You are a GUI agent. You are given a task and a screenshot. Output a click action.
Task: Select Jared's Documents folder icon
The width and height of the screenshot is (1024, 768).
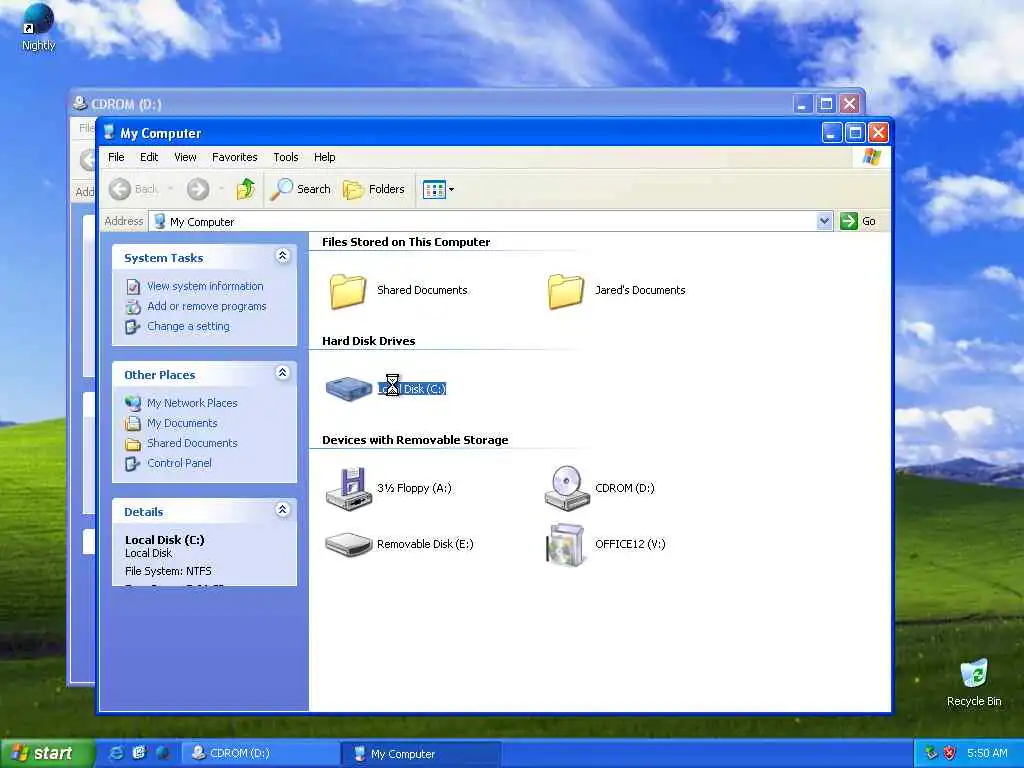coord(566,291)
